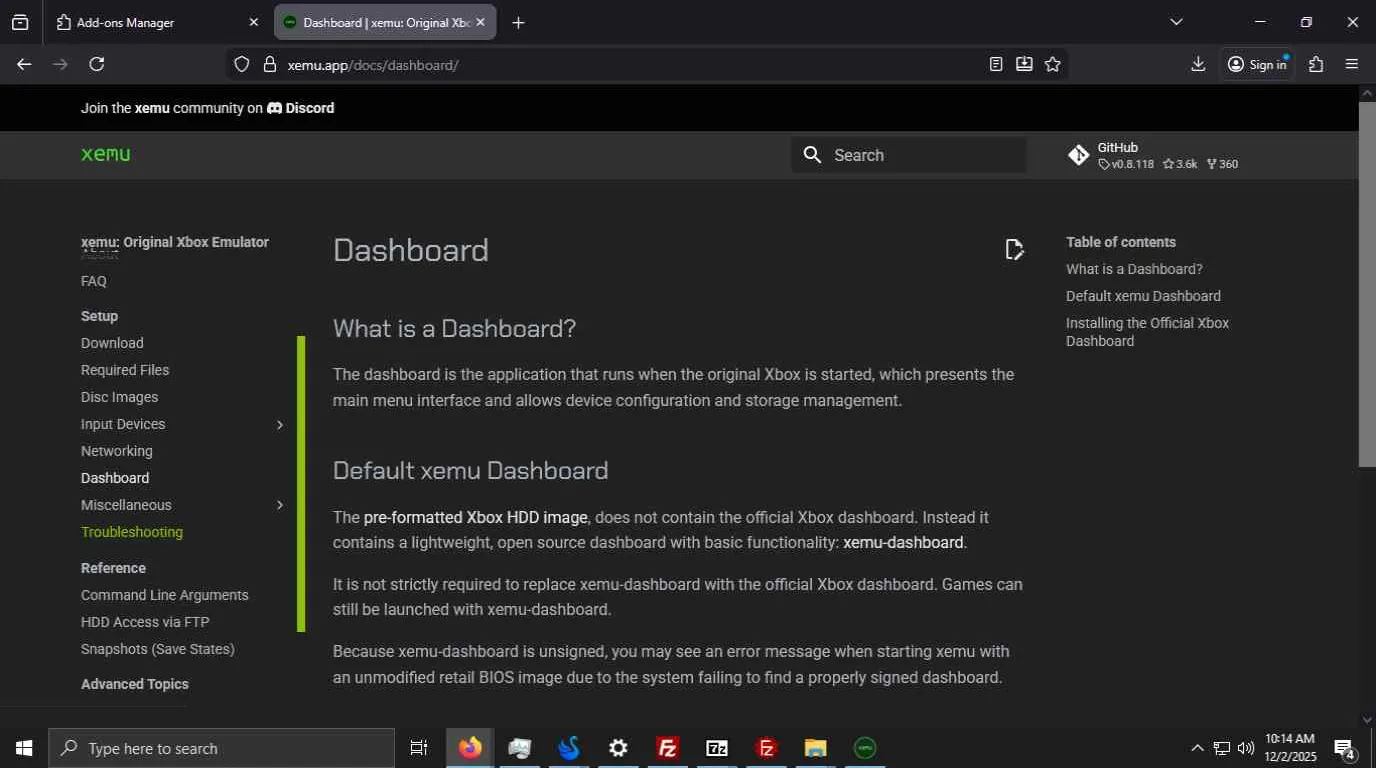Jump to Installing the Official Xbox Dashboard
The width and height of the screenshot is (1376, 768).
[1147, 332]
